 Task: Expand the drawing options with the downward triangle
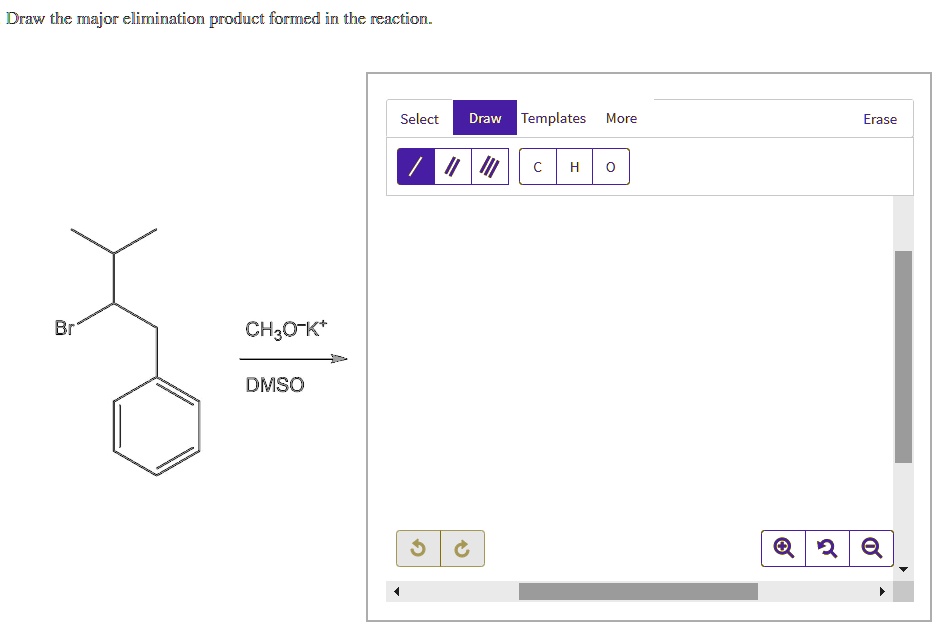[x=903, y=568]
